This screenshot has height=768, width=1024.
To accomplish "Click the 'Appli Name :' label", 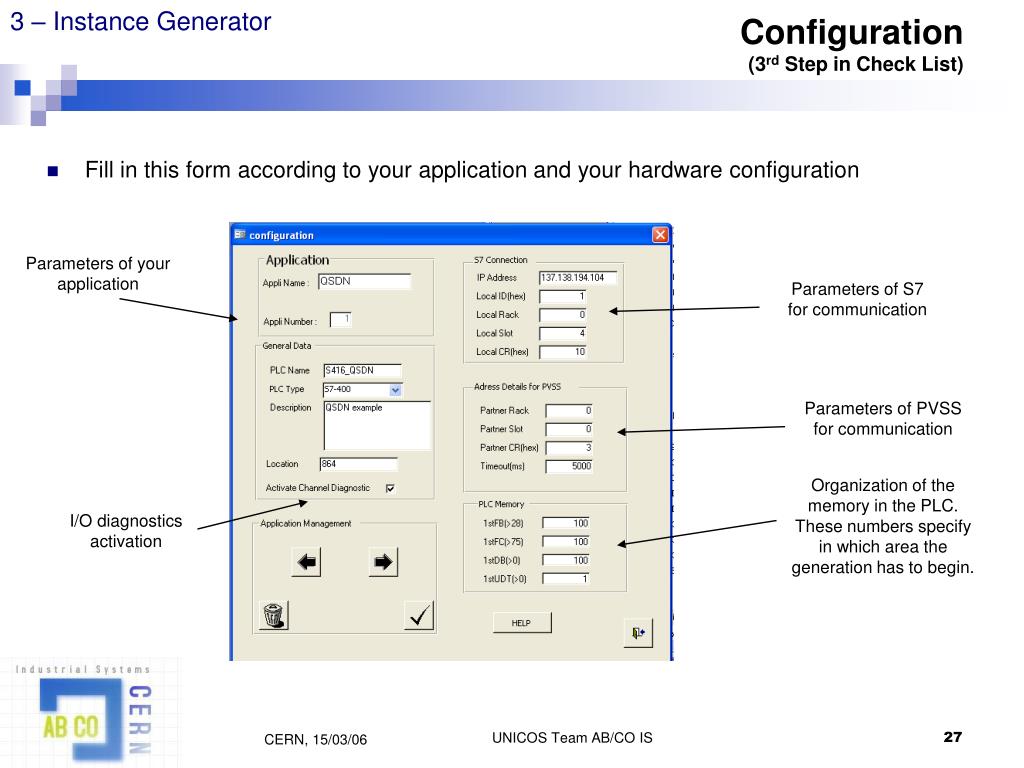I will (x=285, y=283).
